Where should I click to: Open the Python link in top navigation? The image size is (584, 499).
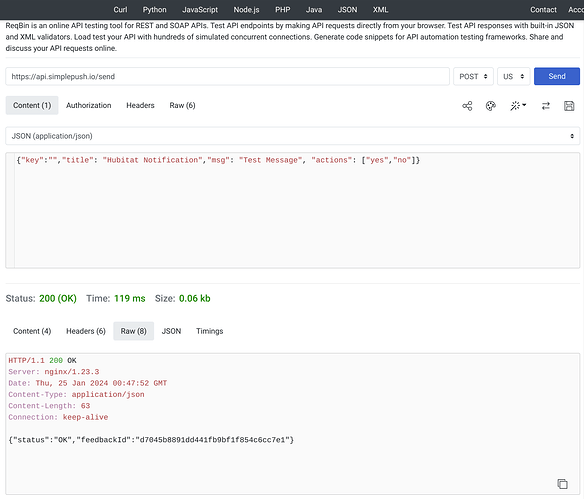[154, 10]
